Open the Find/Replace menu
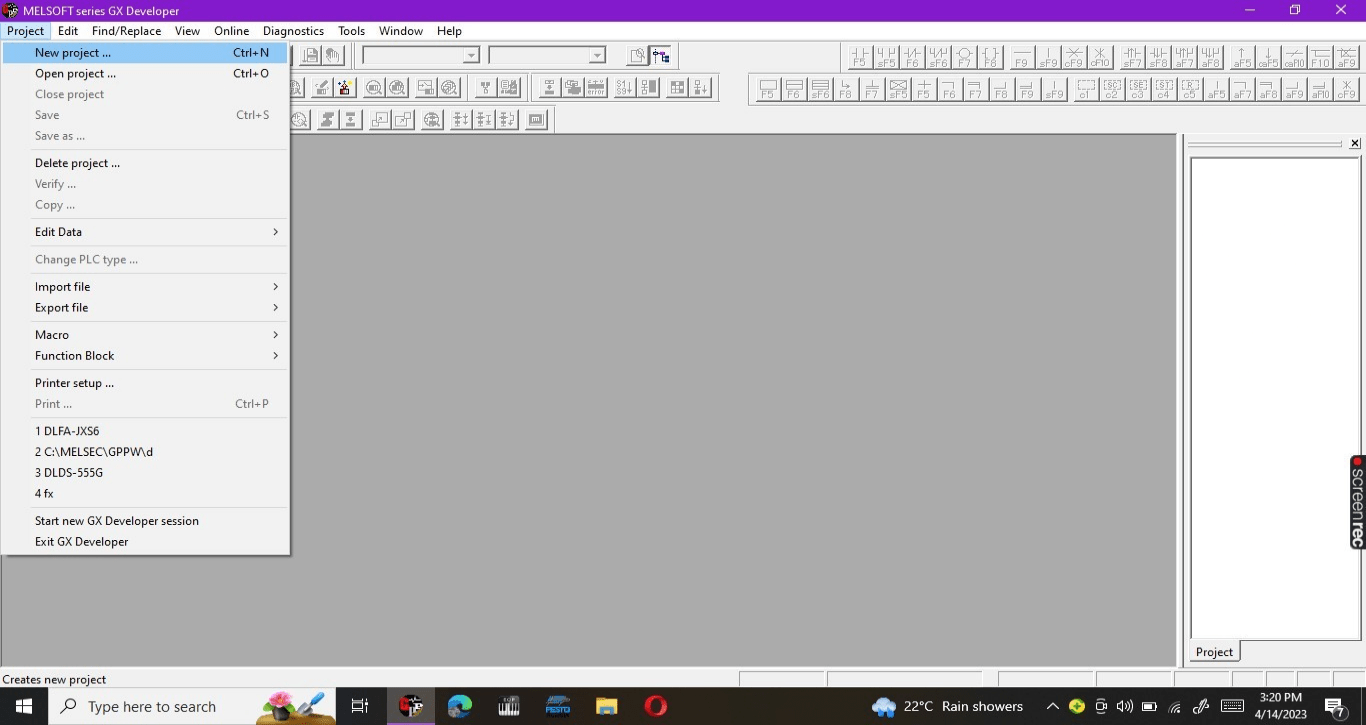The width and height of the screenshot is (1366, 725). coord(126,31)
